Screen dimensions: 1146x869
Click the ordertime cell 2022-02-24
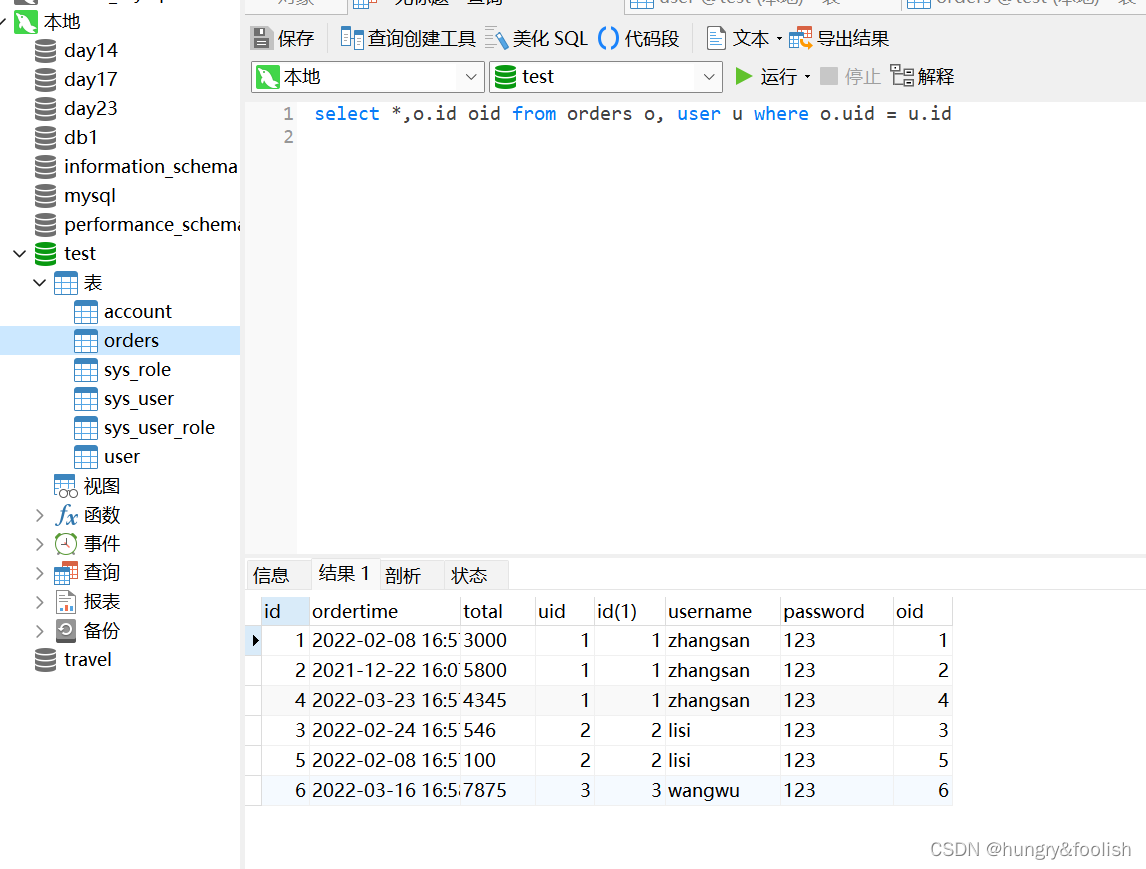384,730
